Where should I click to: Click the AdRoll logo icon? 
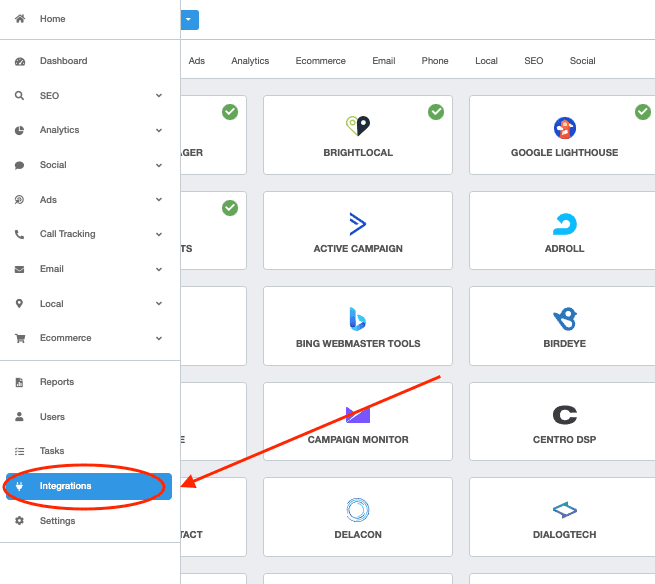click(564, 223)
